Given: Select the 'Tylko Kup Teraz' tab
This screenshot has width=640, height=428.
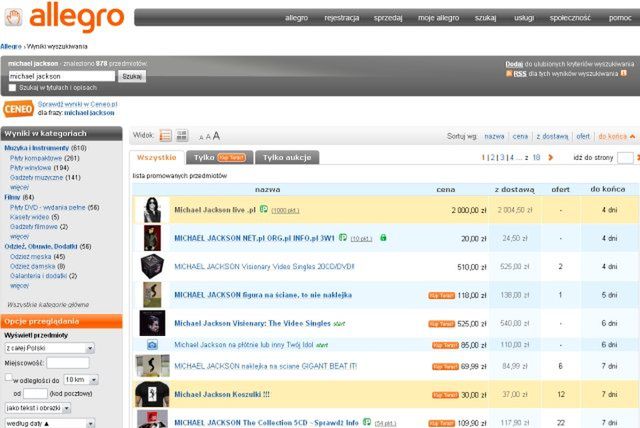Looking at the screenshot, I should [x=220, y=157].
